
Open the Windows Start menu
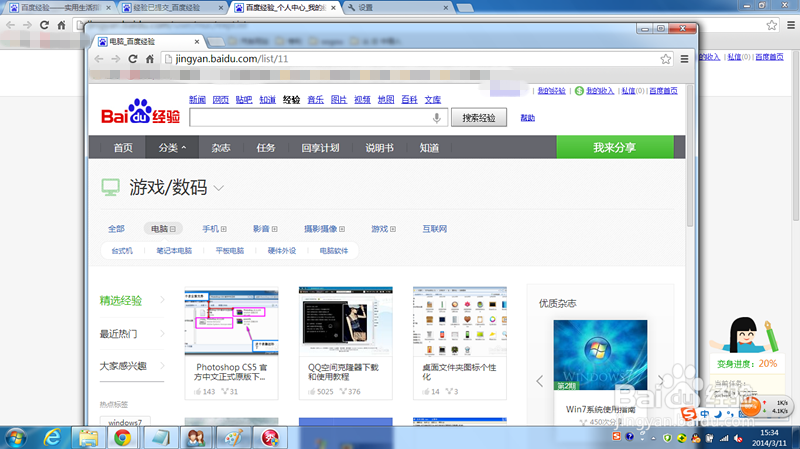click(16, 438)
